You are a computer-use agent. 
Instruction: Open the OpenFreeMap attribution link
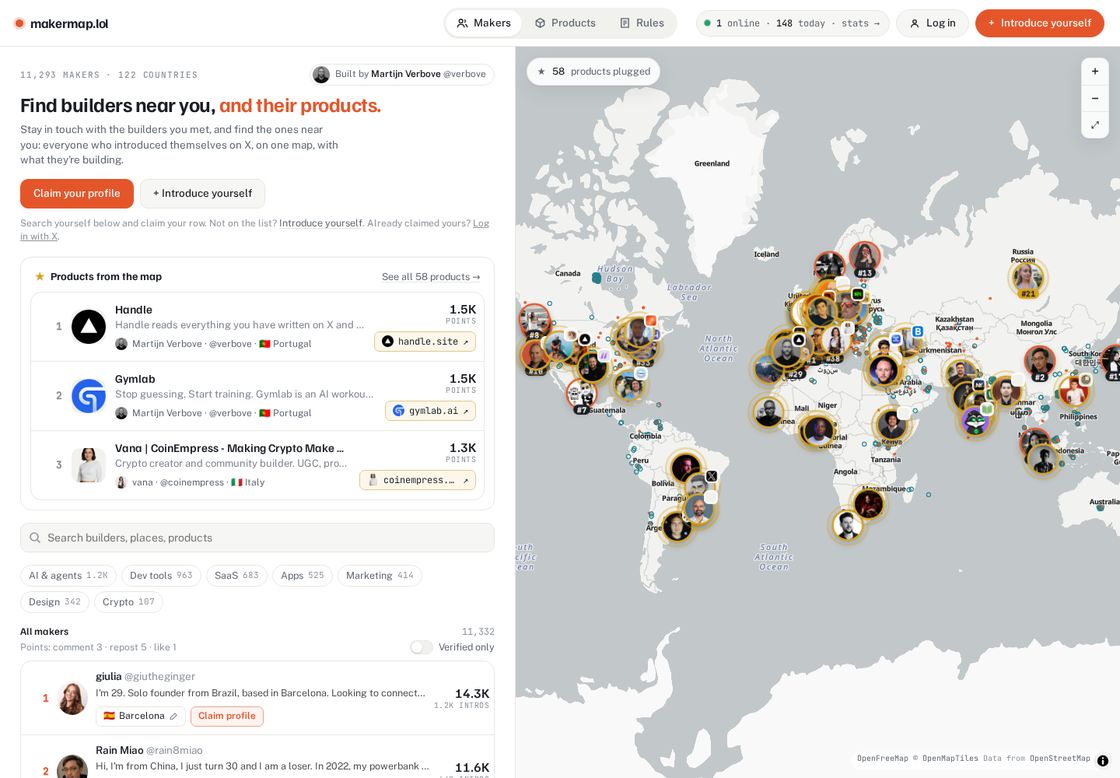[882, 759]
